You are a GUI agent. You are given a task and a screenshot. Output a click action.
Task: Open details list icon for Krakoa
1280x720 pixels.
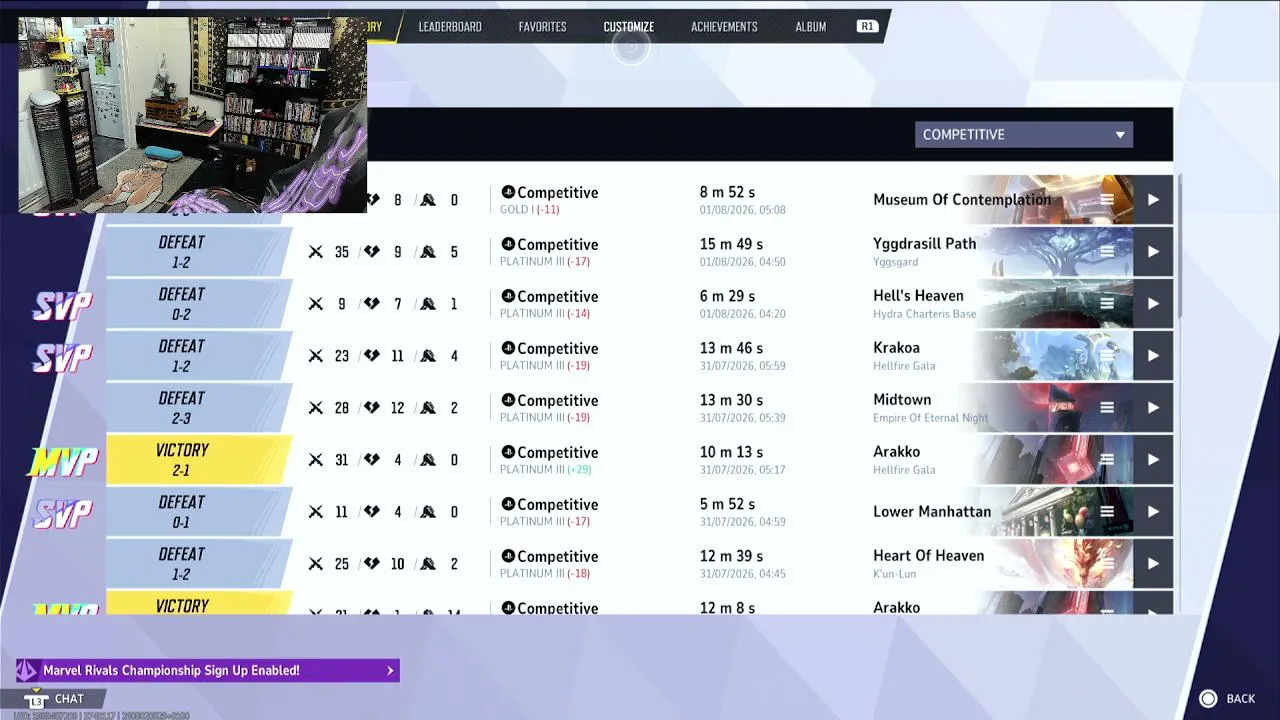tap(1107, 356)
